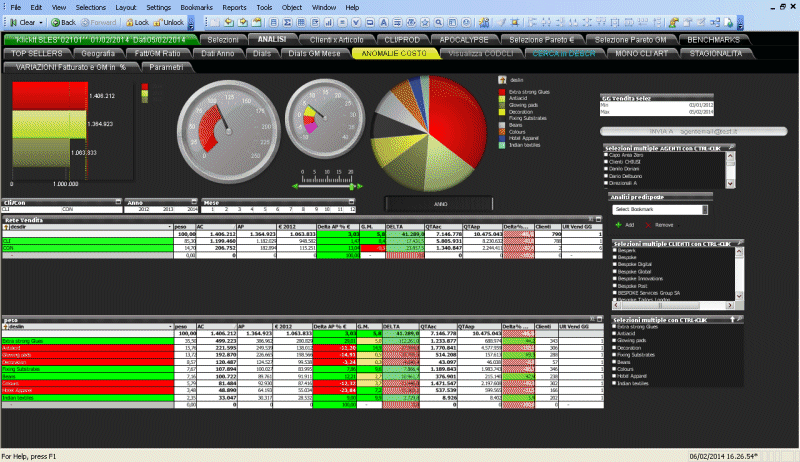Tick the Indian textiles checkbox
The width and height of the screenshot is (800, 462).
click(x=615, y=383)
